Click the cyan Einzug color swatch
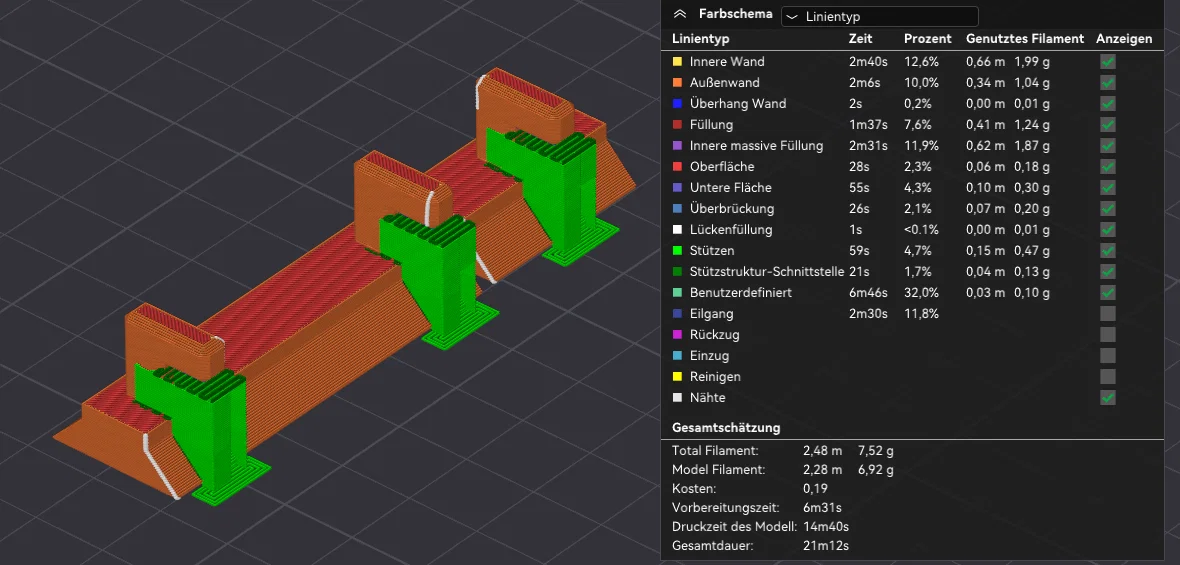Screen dimensions: 1180x565 (677, 356)
